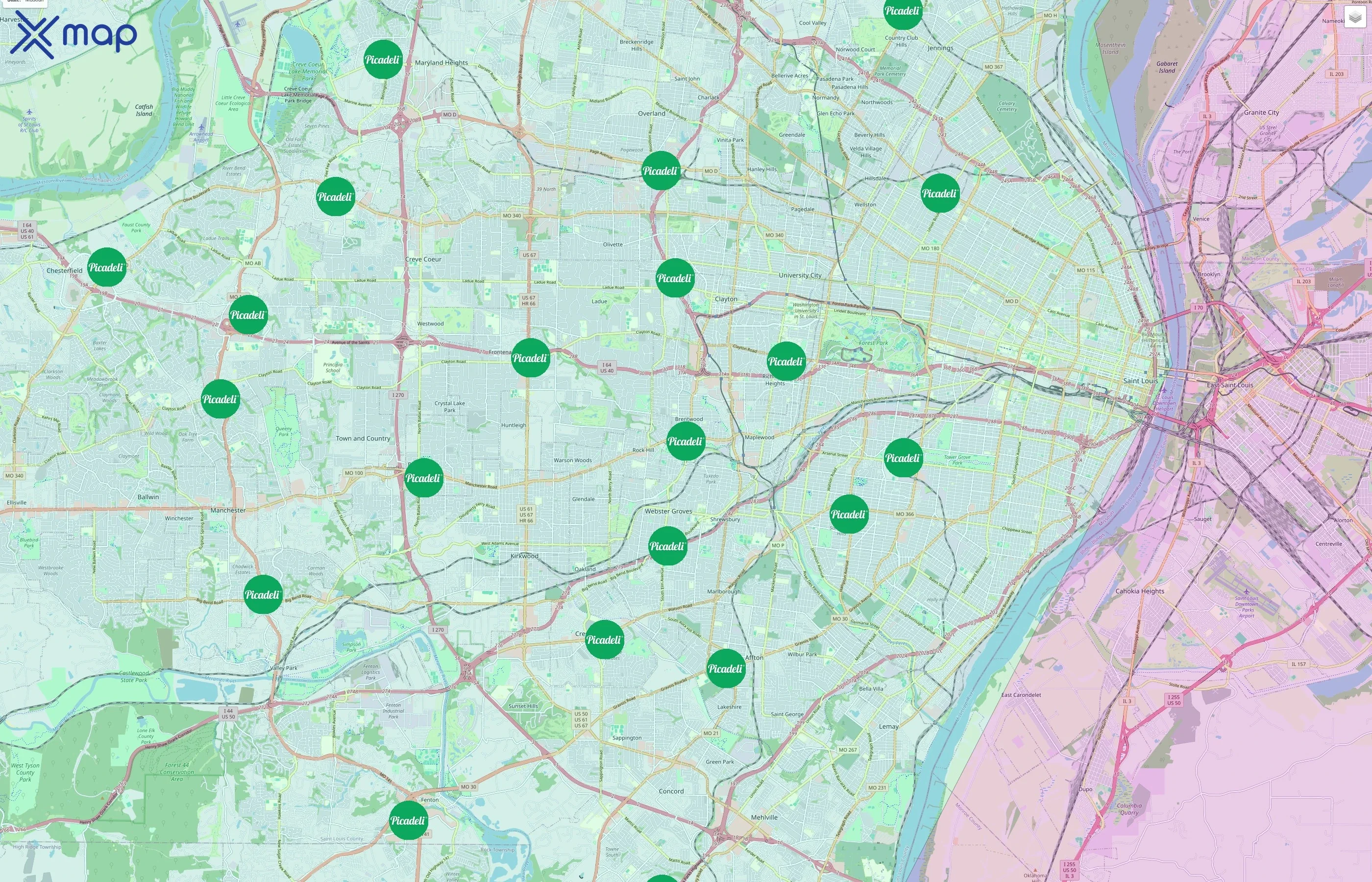Select the Picadeli marker near Webster Groves
This screenshot has width=1372, height=882.
click(x=667, y=546)
